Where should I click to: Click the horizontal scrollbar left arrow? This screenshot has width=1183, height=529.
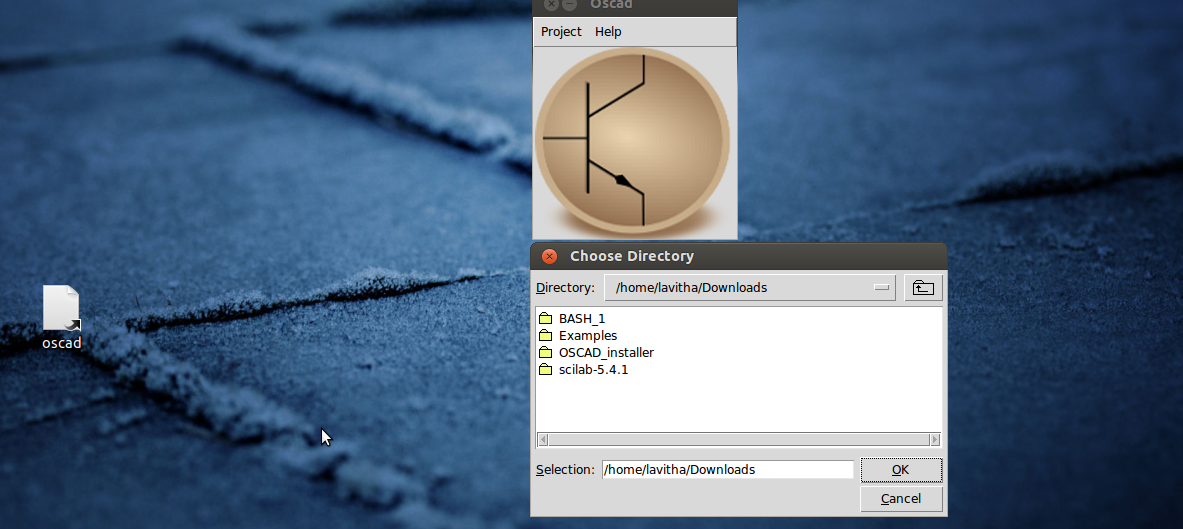tap(543, 439)
